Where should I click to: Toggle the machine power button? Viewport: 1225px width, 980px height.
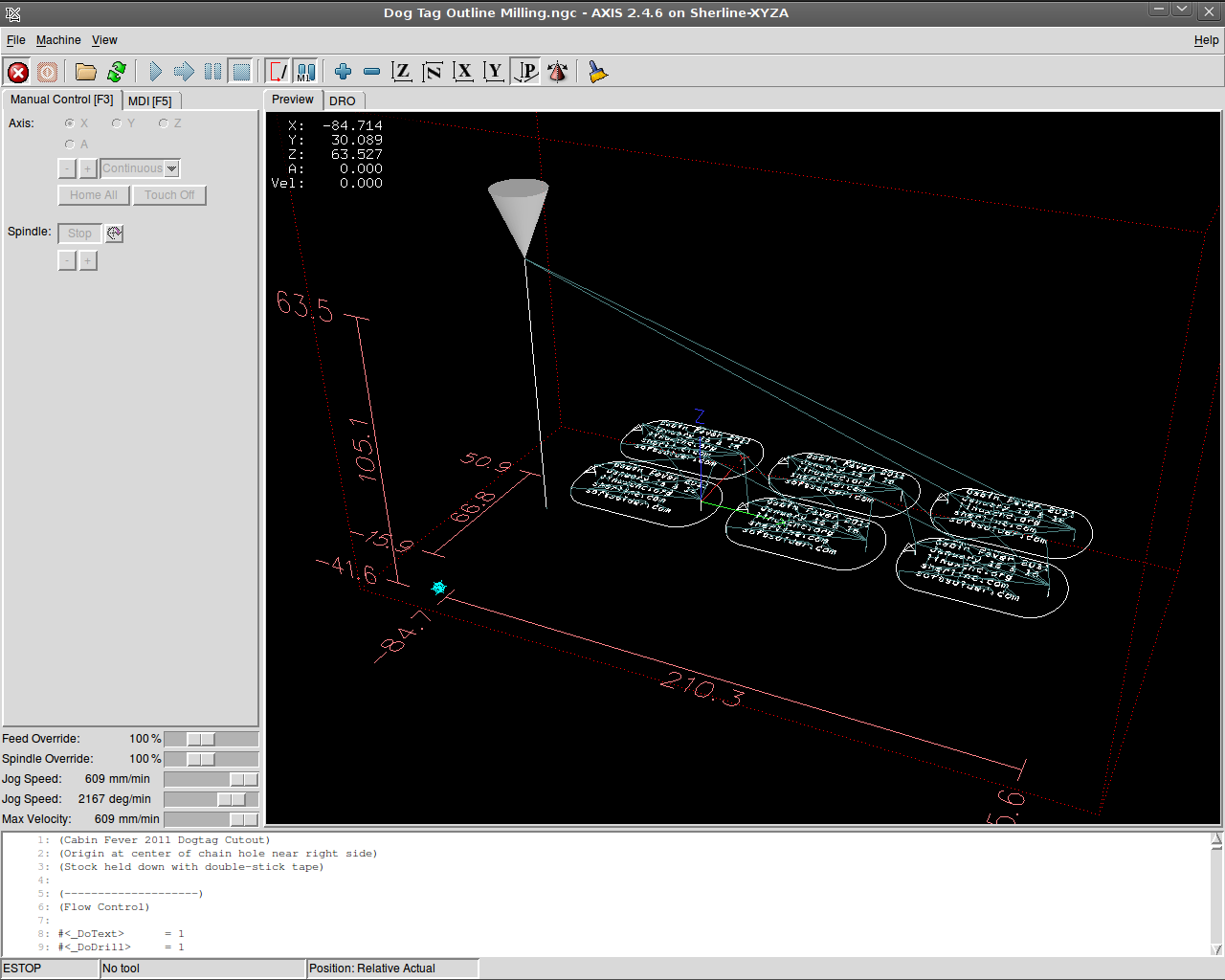(x=47, y=72)
